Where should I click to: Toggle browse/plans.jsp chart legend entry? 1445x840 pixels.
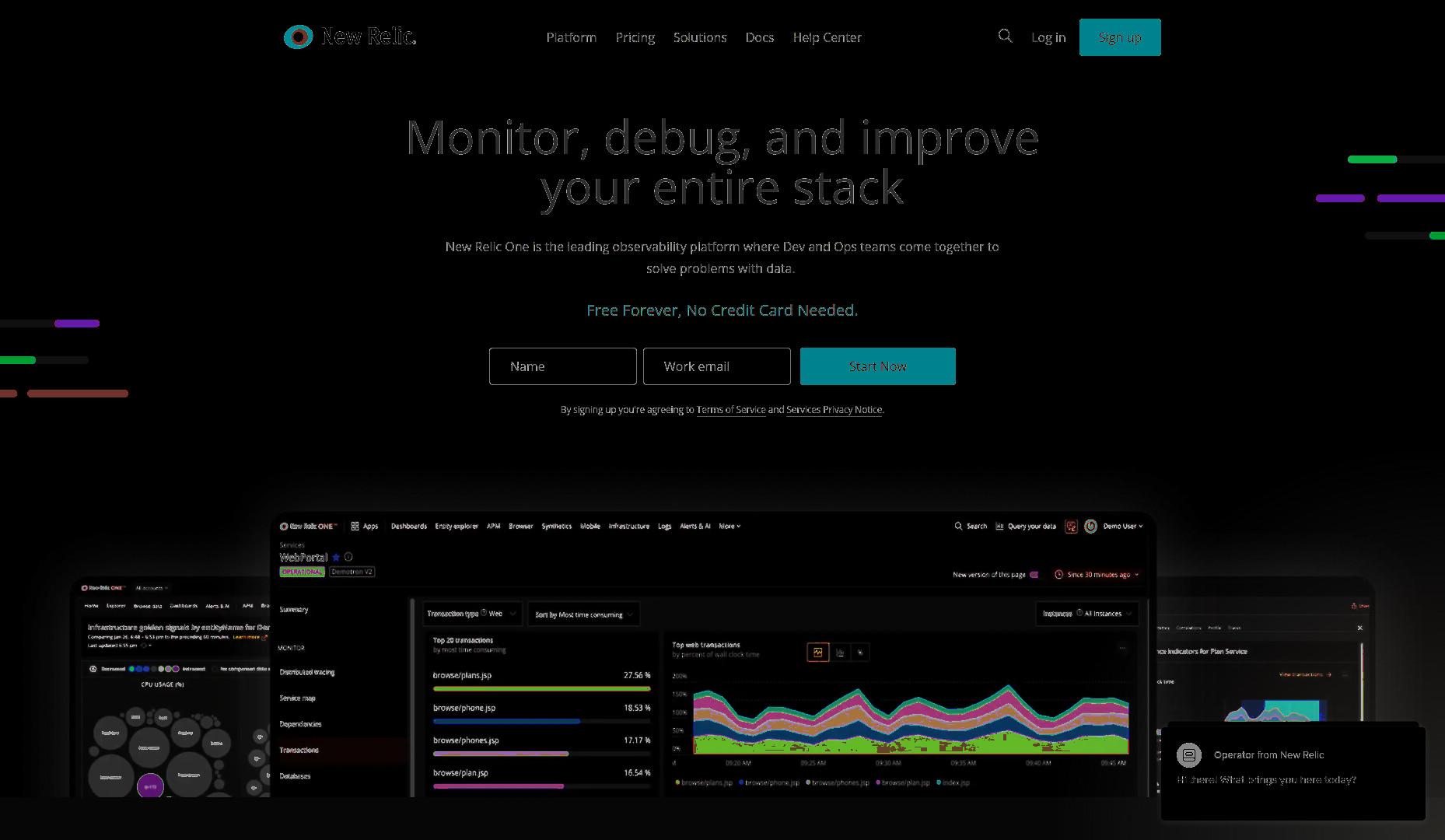coord(705,782)
